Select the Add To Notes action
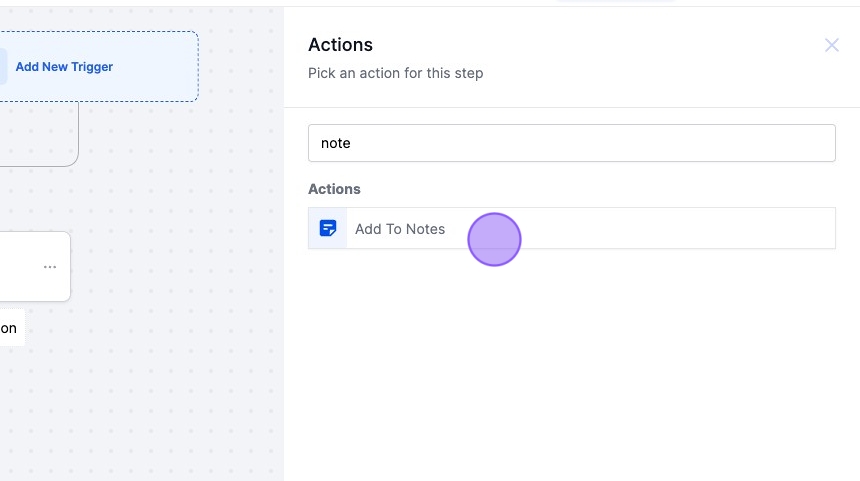This screenshot has width=860, height=481. coord(400,229)
